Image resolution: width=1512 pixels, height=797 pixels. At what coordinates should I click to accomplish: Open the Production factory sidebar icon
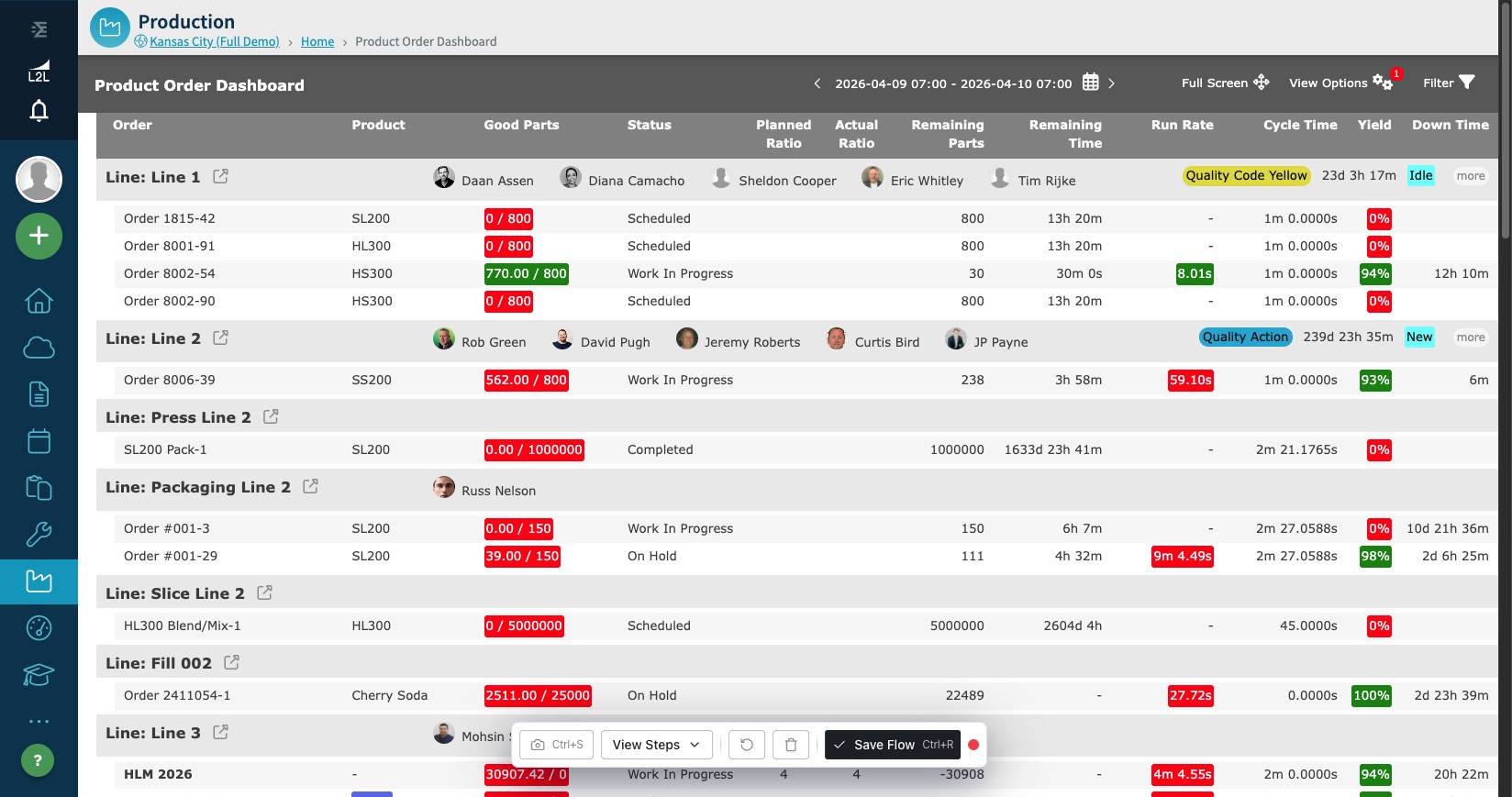coord(39,581)
